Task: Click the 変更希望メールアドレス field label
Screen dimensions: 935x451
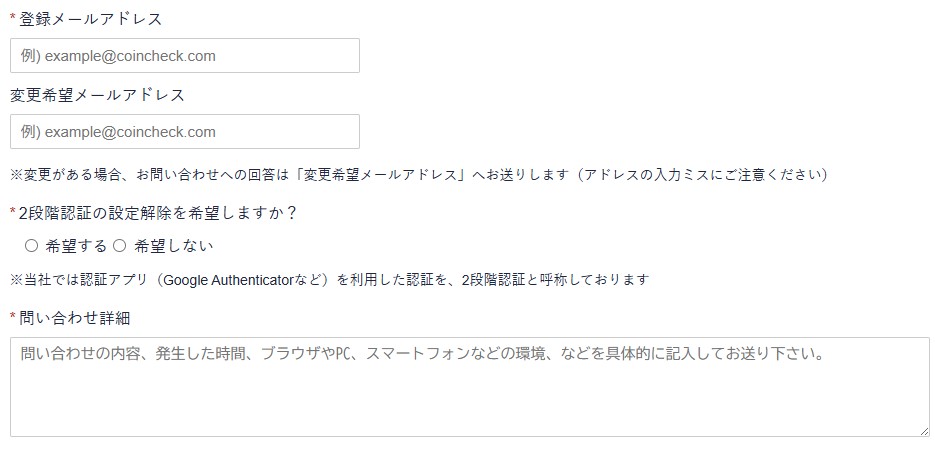Action: tap(97, 95)
